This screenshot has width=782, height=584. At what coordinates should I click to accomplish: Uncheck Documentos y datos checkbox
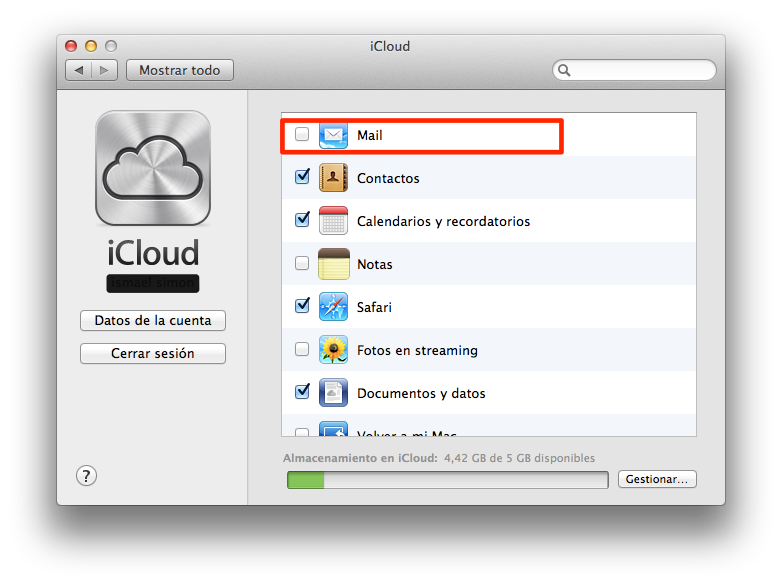click(302, 391)
